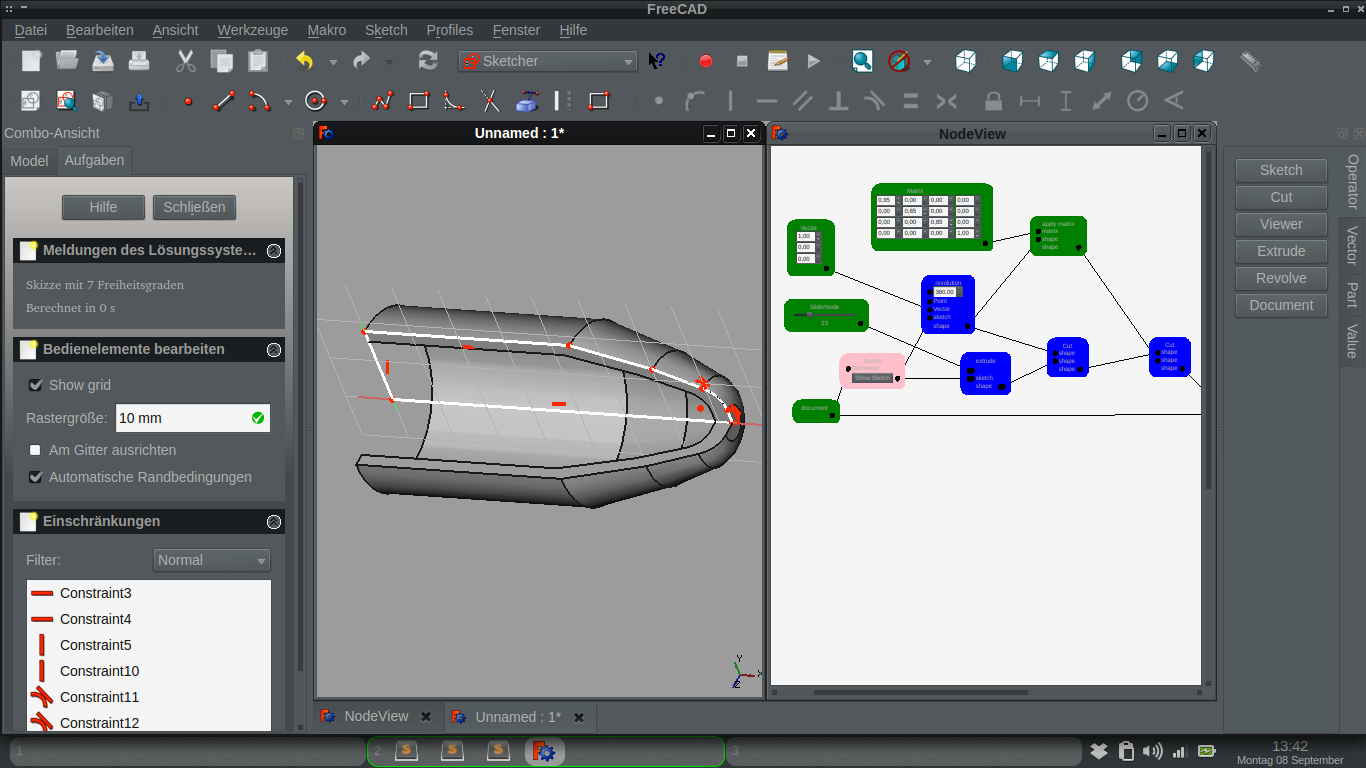The height and width of the screenshot is (768, 1366).
Task: Click Show Sketch in the pink node
Action: pos(872,378)
